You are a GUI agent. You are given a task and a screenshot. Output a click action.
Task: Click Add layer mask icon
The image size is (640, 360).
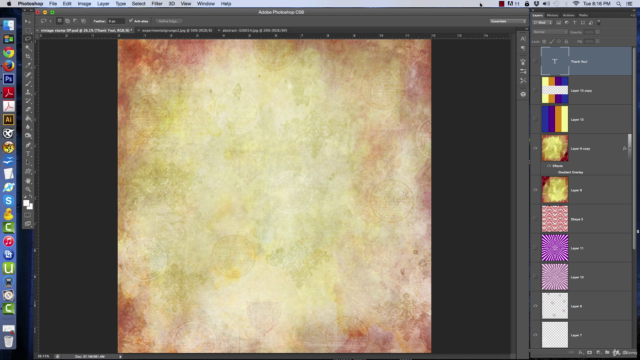click(589, 353)
